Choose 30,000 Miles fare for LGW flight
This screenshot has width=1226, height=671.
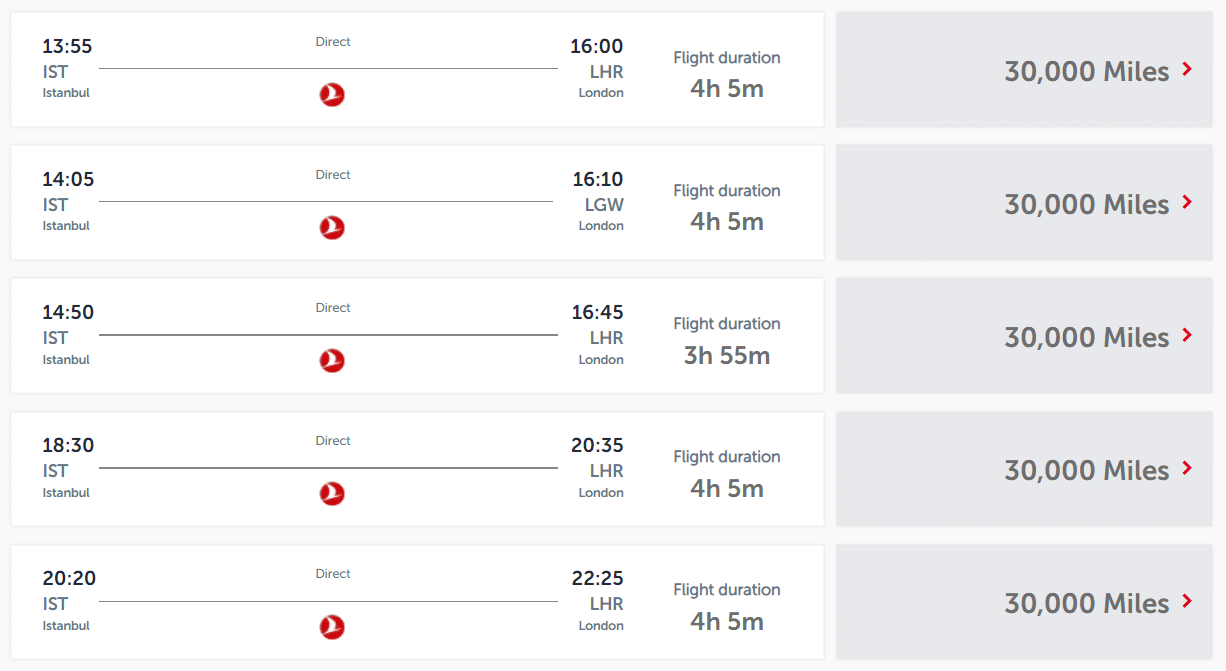[x=1086, y=204]
